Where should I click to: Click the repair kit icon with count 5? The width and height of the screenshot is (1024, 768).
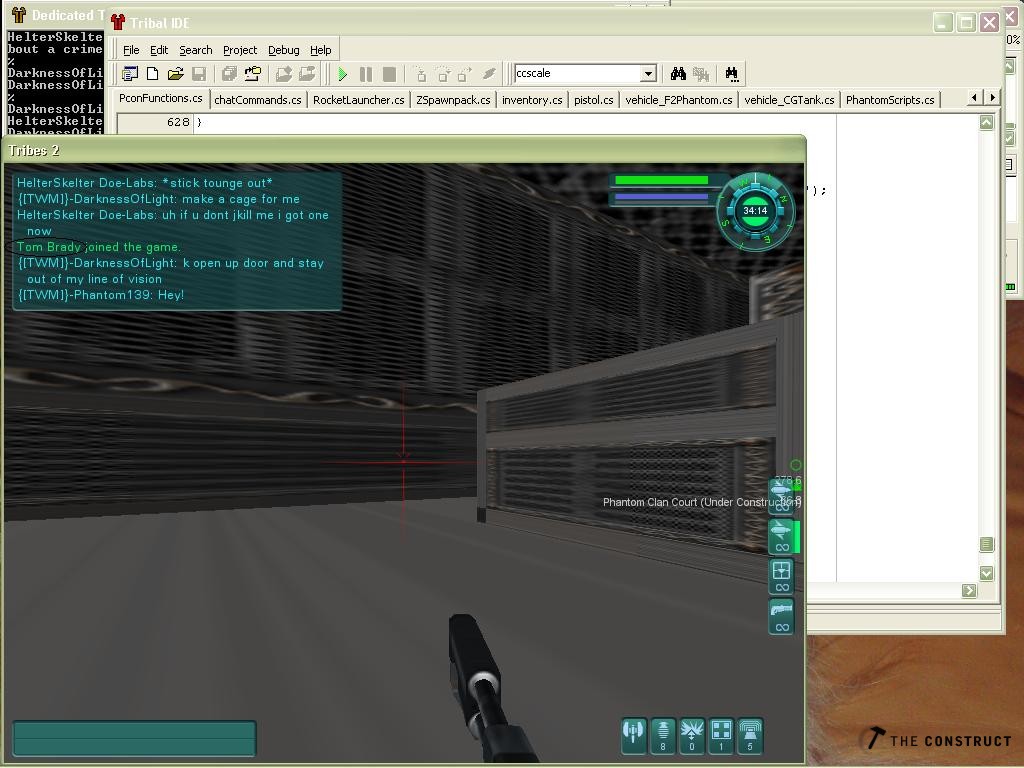point(750,735)
